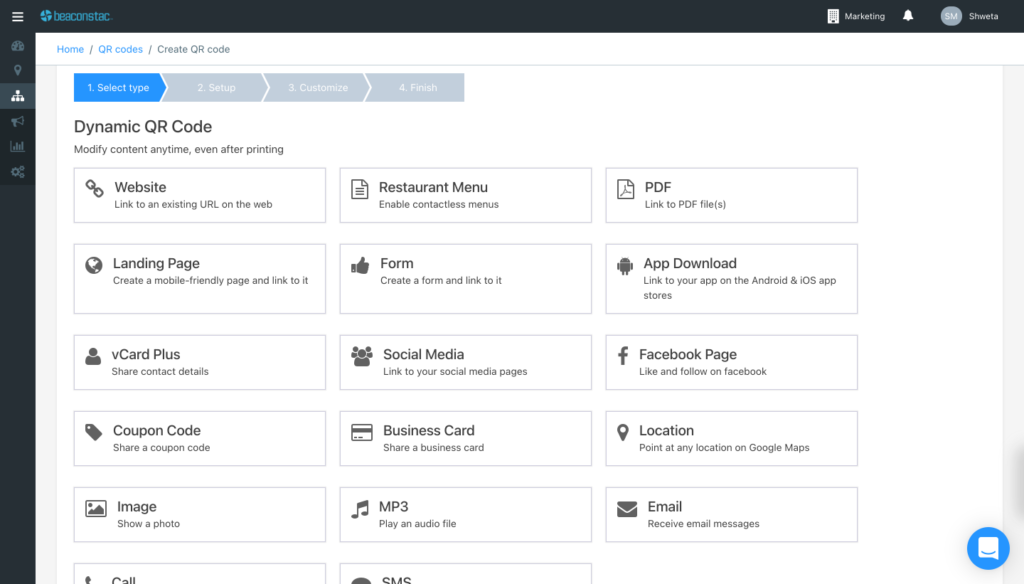Click the Beaconstac logo
Image resolution: width=1024 pixels, height=584 pixels.
pyautogui.click(x=76, y=16)
